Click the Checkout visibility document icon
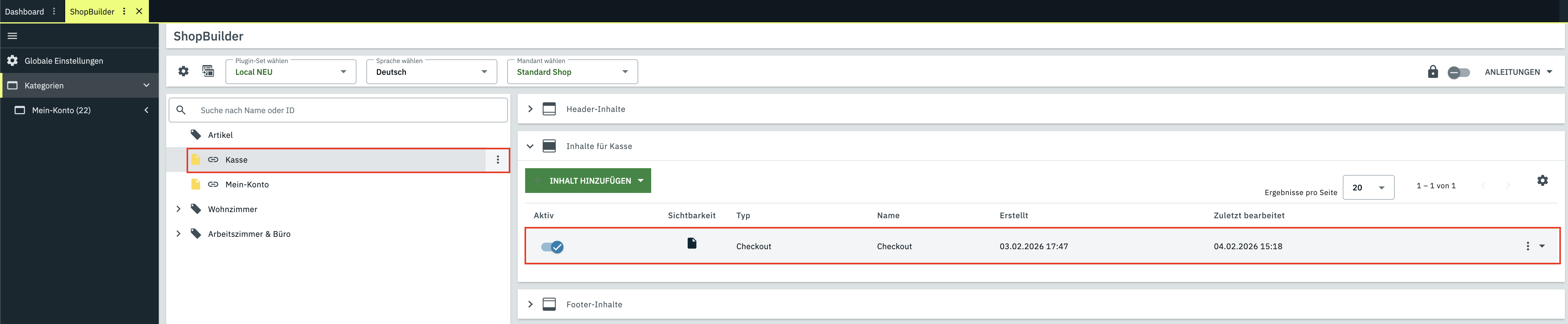The height and width of the screenshot is (324, 1568). (x=691, y=244)
